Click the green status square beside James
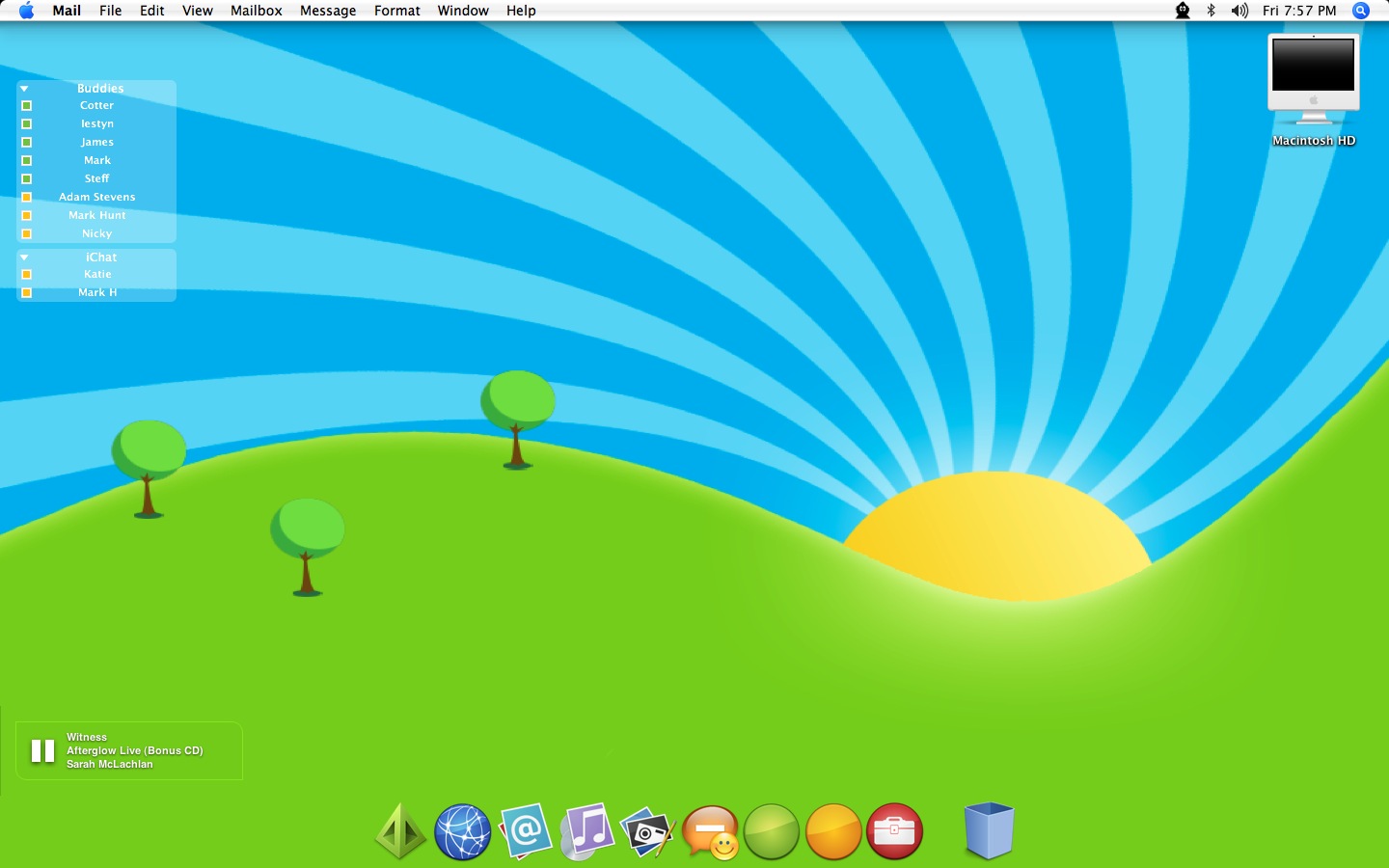 pyautogui.click(x=27, y=142)
